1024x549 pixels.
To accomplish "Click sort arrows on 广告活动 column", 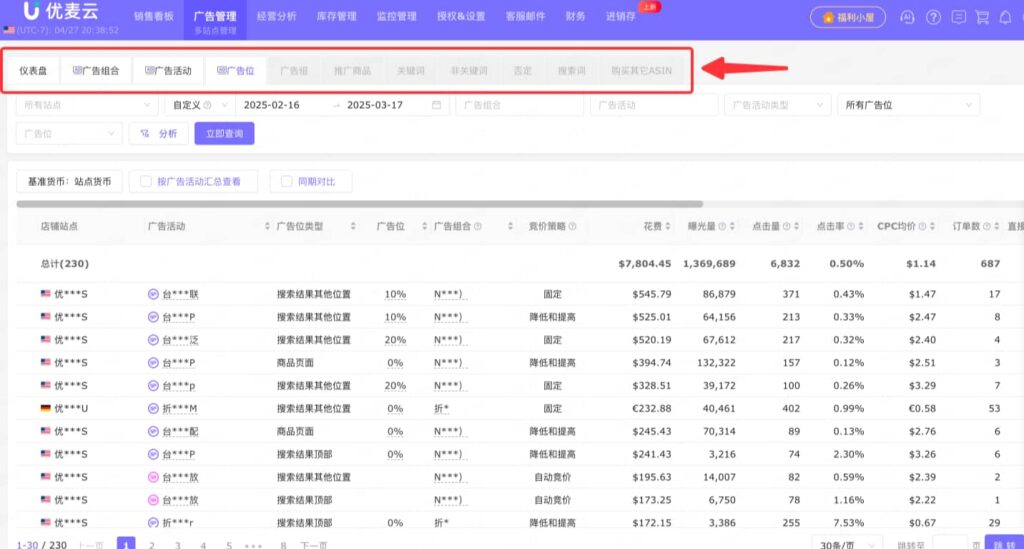I will pyautogui.click(x=266, y=227).
